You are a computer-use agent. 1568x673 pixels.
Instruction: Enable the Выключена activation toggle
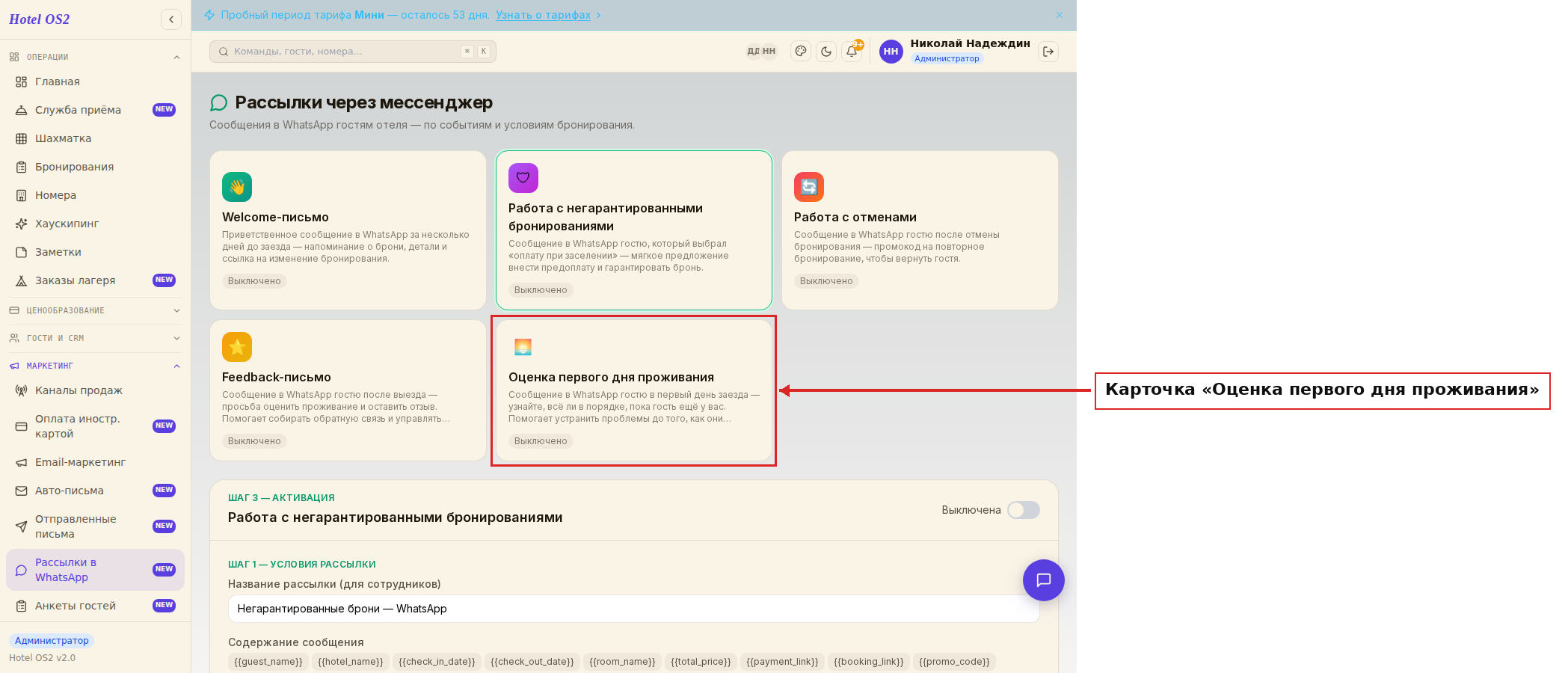pos(1023,510)
